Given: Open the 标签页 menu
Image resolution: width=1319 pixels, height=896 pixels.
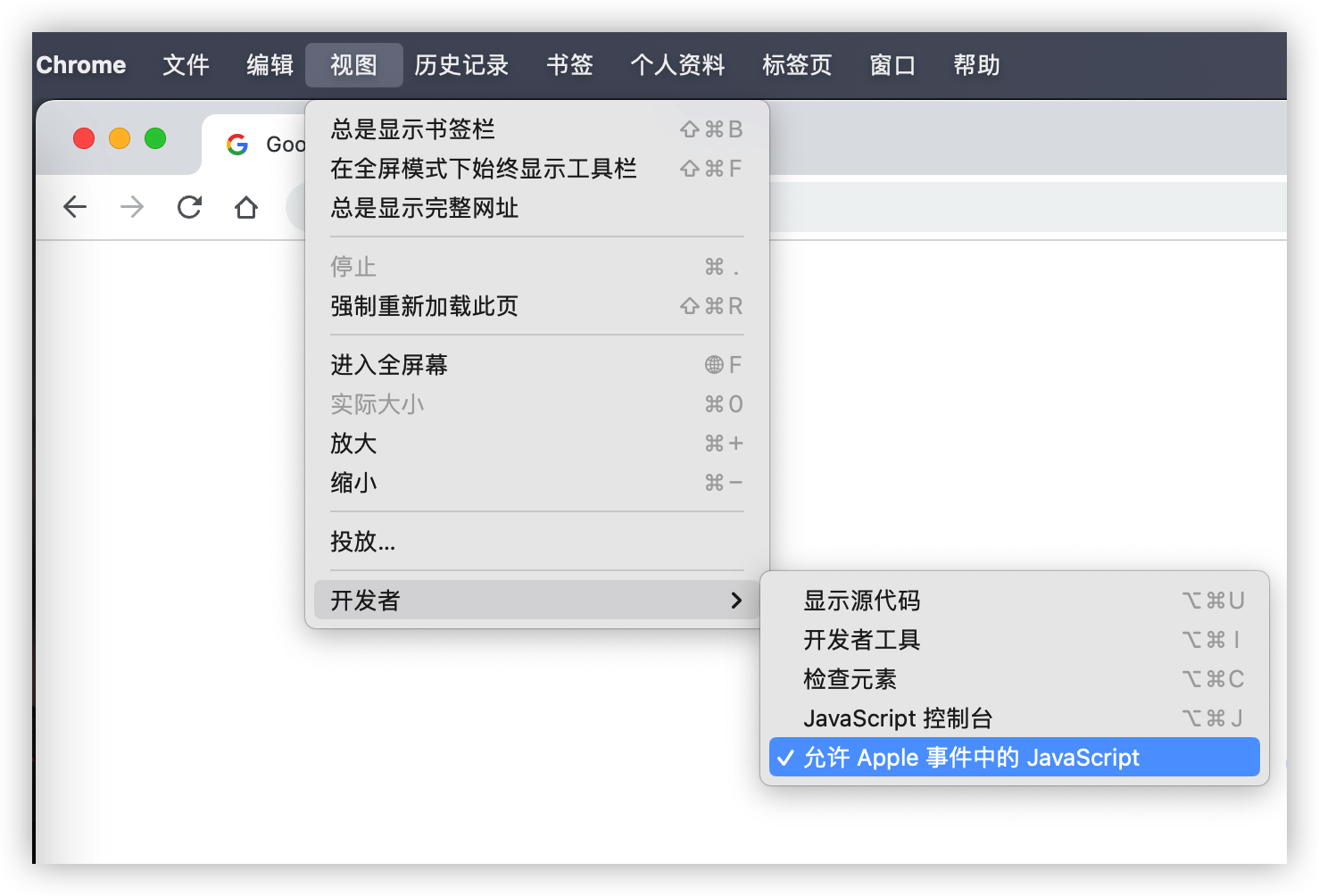Looking at the screenshot, I should coord(797,65).
